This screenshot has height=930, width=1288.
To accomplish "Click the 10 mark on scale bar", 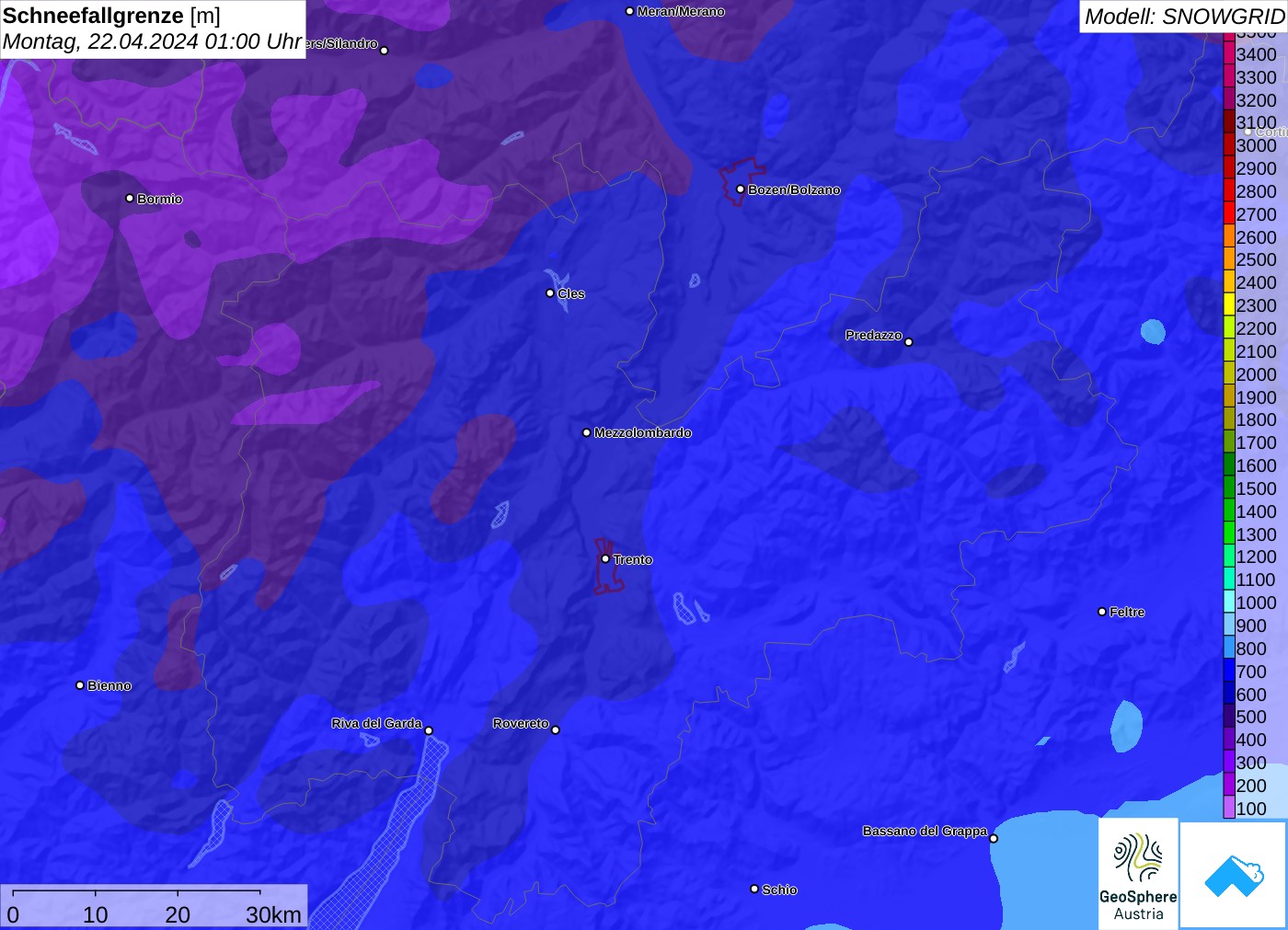I will tap(96, 914).
